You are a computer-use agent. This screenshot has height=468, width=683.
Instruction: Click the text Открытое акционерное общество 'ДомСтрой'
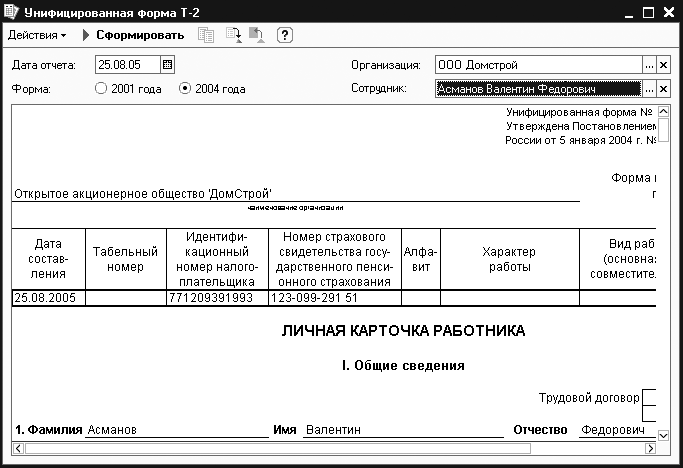click(143, 194)
